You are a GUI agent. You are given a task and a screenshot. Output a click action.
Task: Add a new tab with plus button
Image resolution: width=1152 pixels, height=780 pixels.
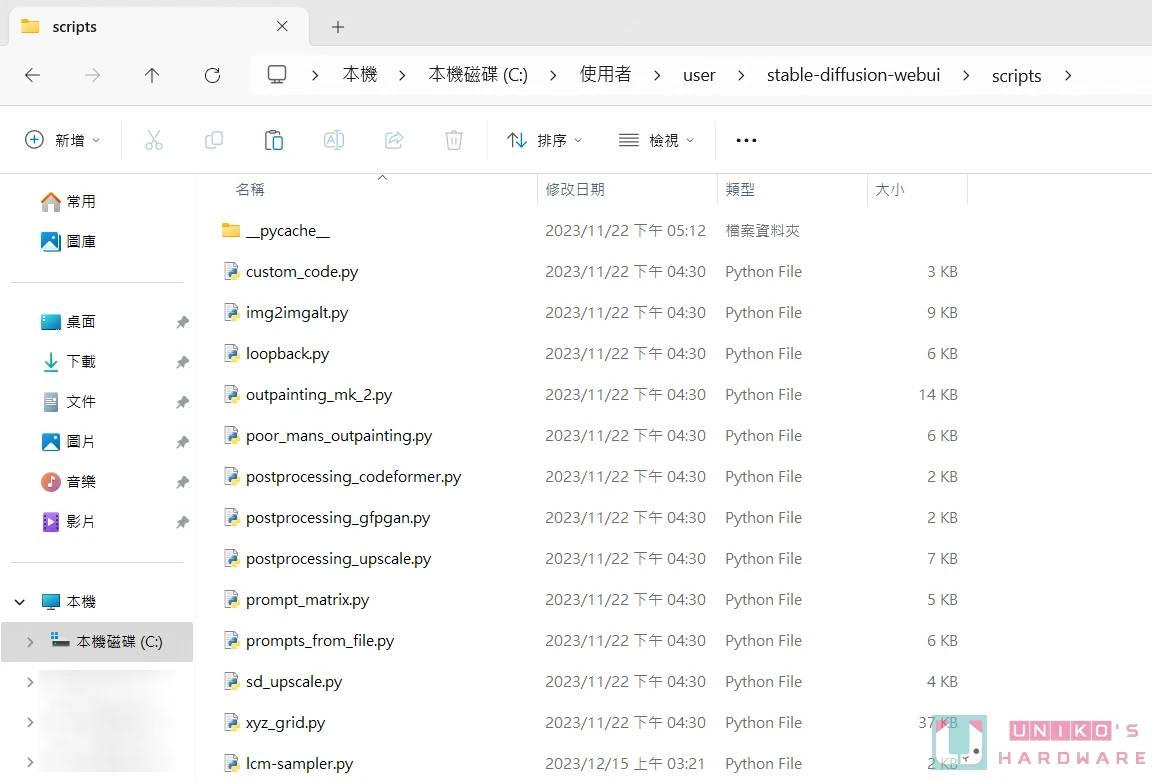338,27
